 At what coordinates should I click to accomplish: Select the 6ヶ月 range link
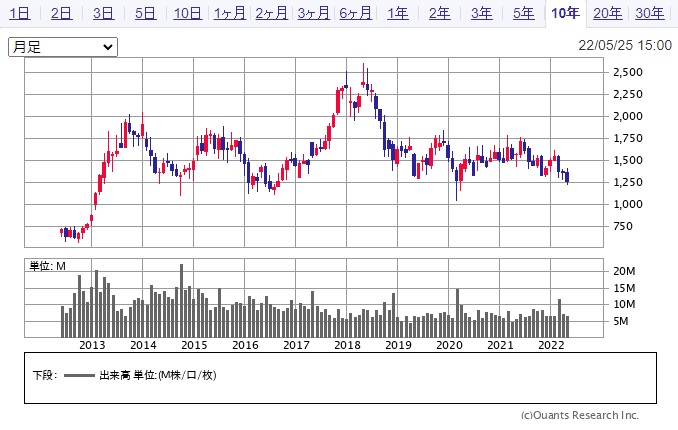[355, 13]
